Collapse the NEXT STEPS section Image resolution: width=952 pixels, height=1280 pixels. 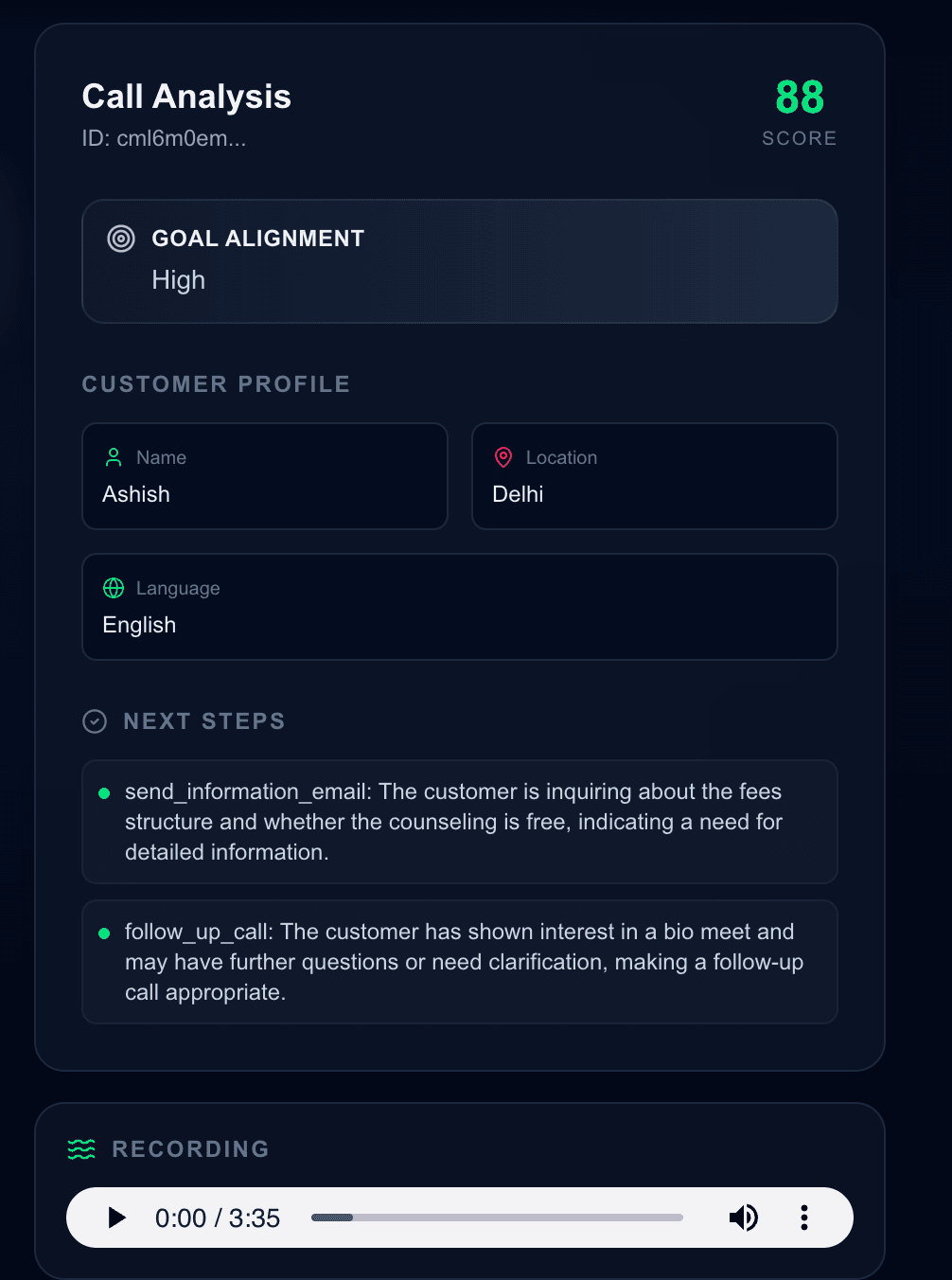[x=204, y=720]
